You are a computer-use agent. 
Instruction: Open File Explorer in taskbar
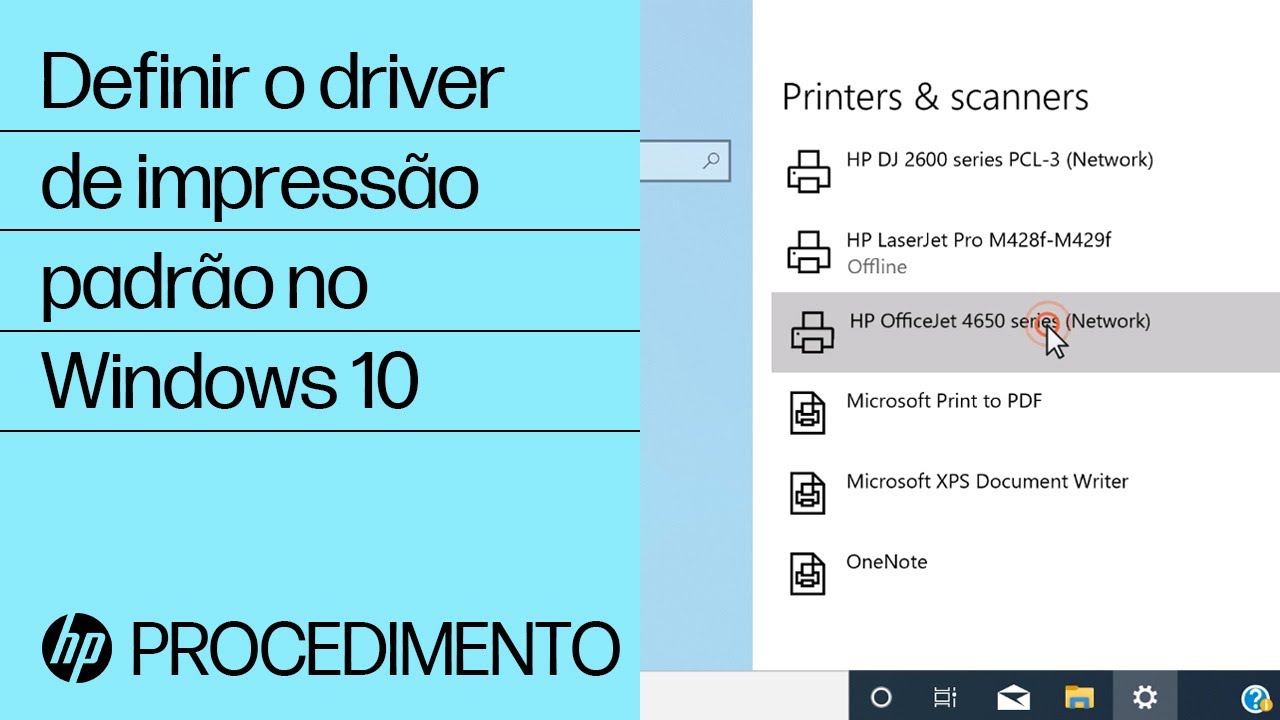pos(1079,697)
